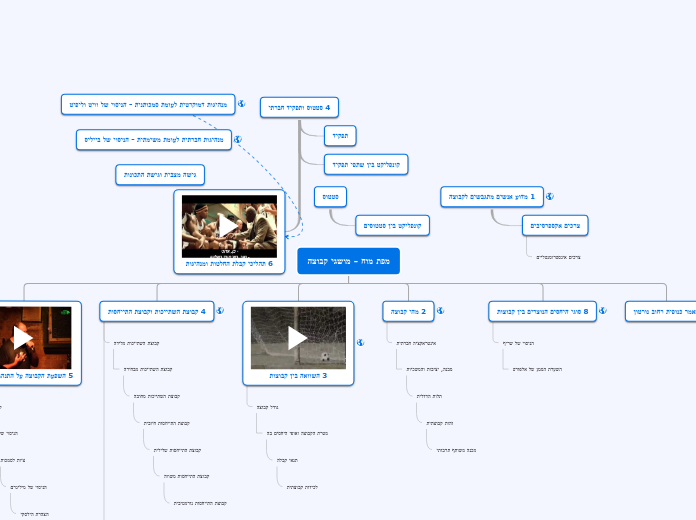
Task: Open globe link beside 4 קבוצת השתייכות node
Action: coord(220,311)
